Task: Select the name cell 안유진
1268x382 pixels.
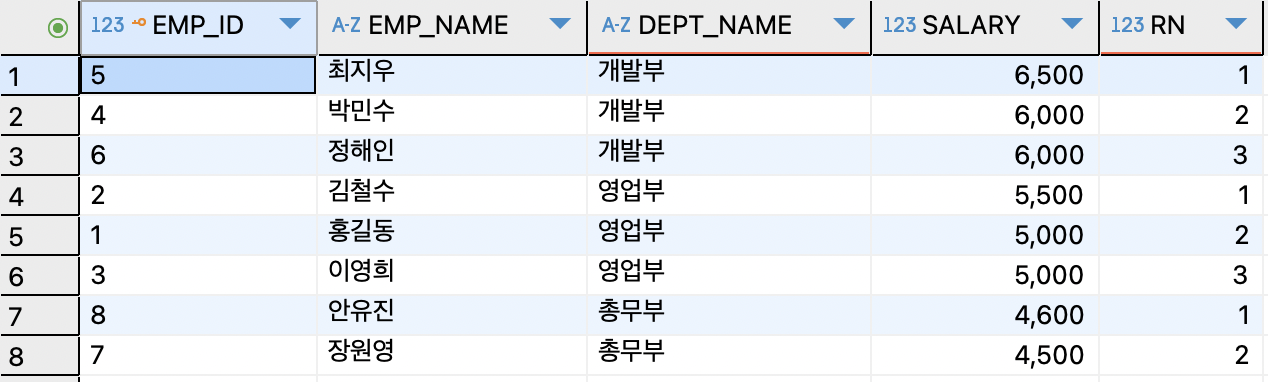Action: [x=453, y=315]
